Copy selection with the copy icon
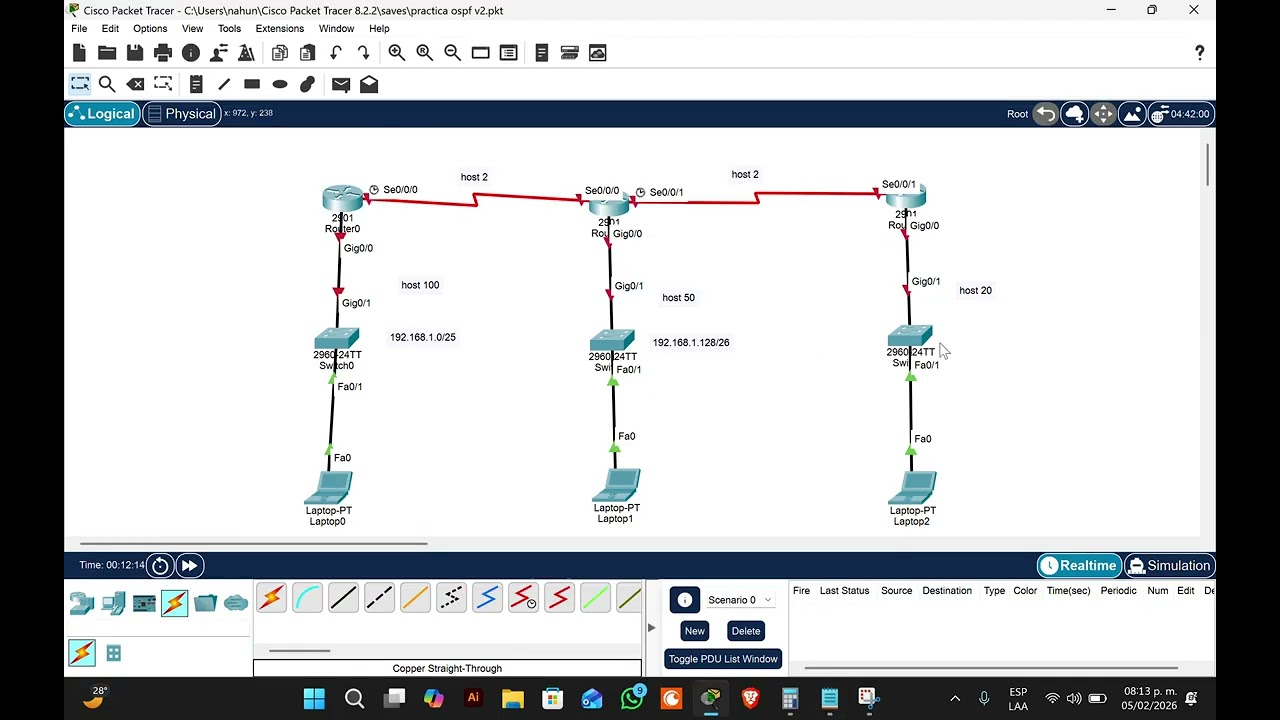 click(280, 53)
